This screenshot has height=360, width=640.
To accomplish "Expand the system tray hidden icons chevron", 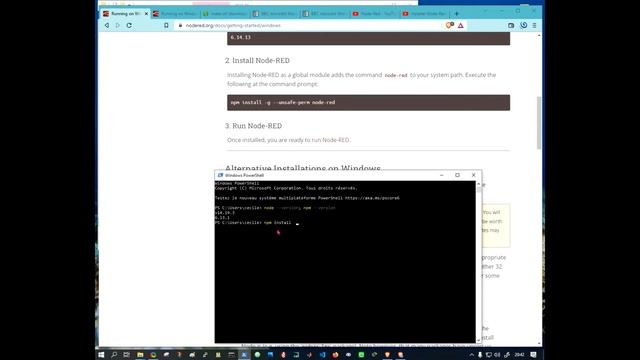I will tap(471, 355).
